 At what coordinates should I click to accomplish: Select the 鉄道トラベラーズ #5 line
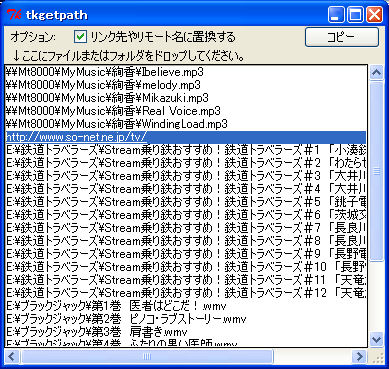186,202
